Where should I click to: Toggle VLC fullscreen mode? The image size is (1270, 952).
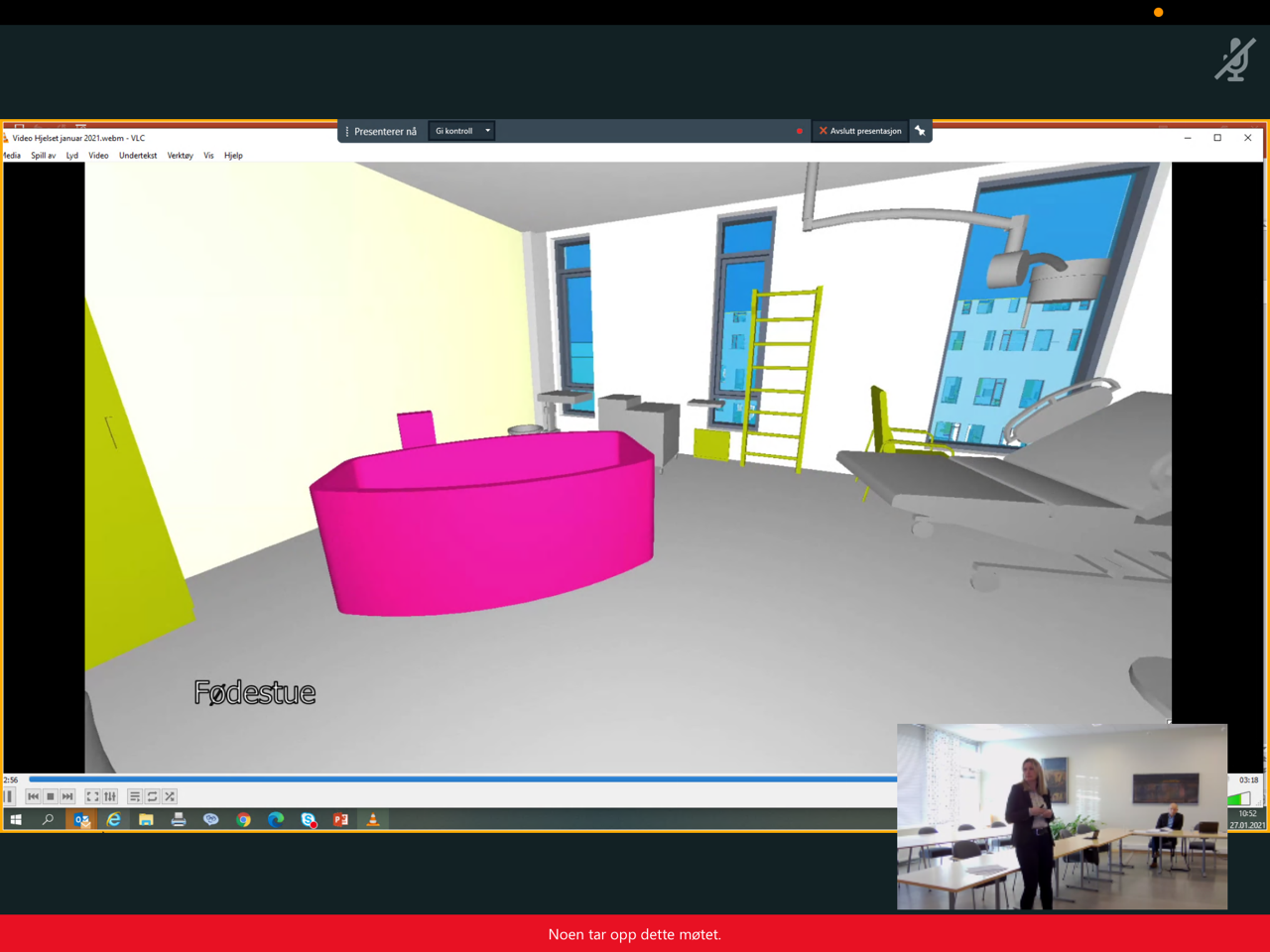[x=92, y=796]
